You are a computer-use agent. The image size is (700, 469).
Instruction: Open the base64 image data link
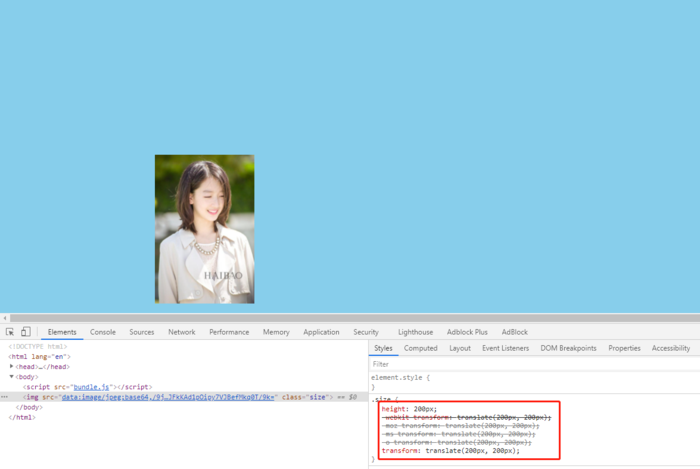[x=168, y=397]
